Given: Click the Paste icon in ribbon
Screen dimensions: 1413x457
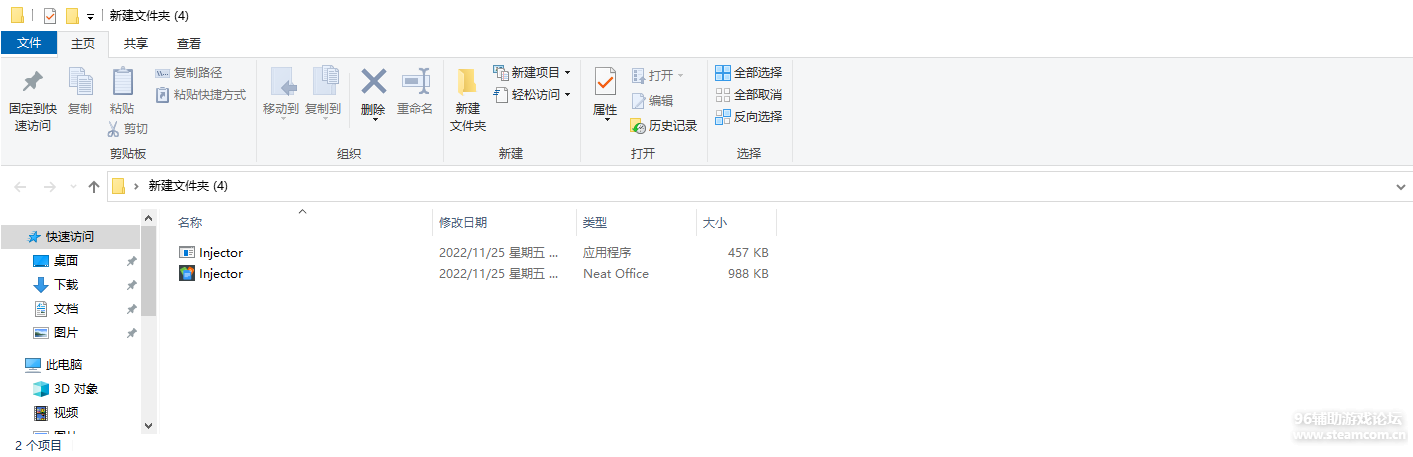Looking at the screenshot, I should tap(122, 82).
